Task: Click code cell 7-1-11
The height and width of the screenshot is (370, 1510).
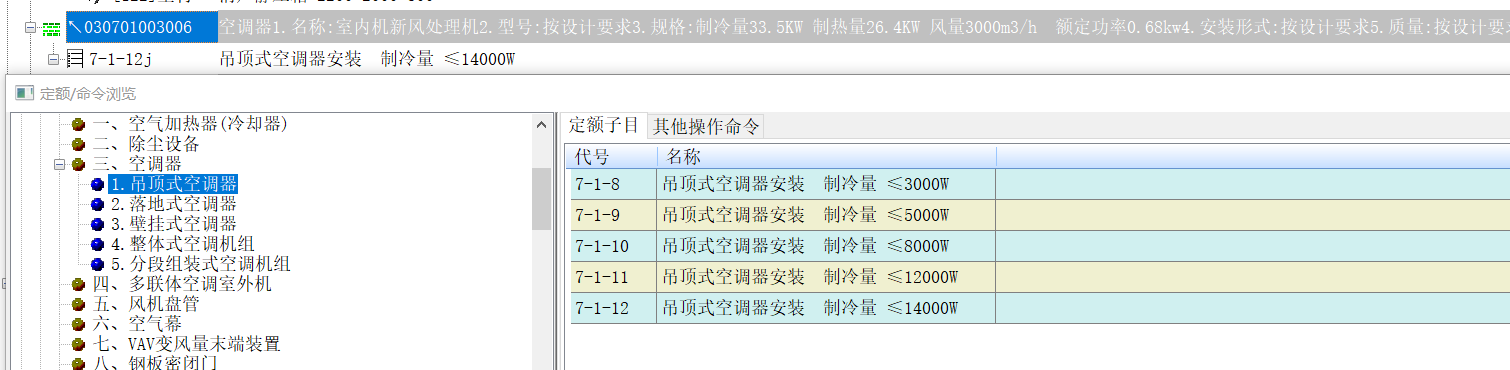Action: (612, 277)
